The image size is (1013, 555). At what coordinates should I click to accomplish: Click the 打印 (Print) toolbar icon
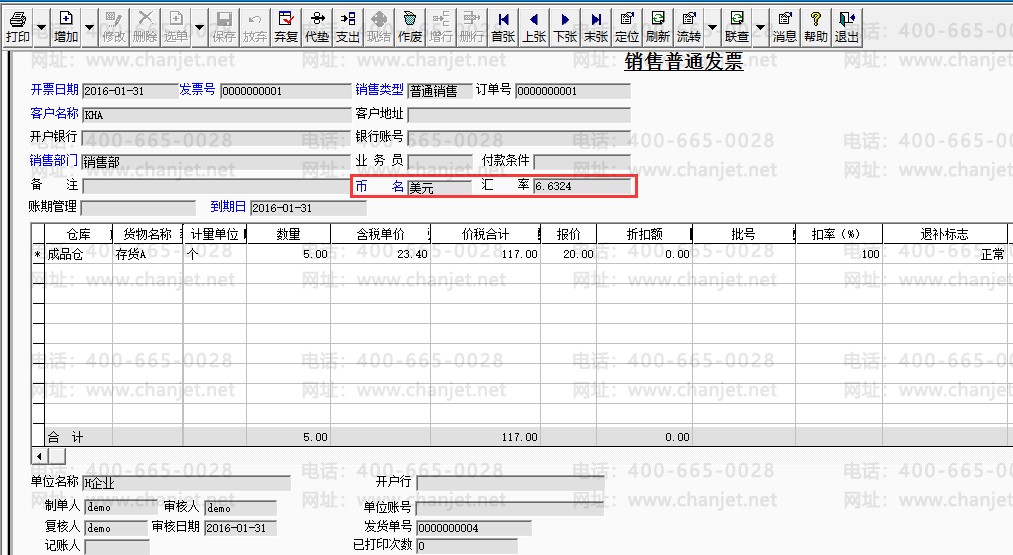click(18, 27)
